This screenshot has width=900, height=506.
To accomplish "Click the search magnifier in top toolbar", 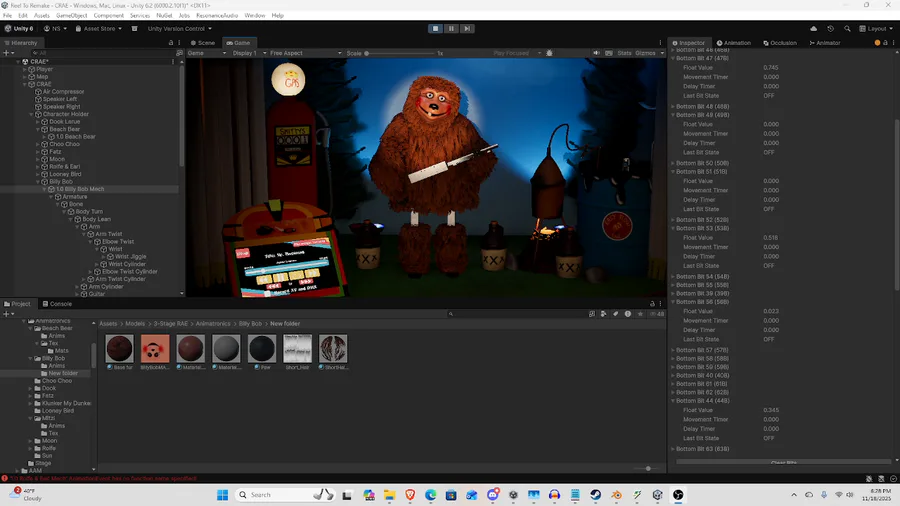I will coord(845,29).
